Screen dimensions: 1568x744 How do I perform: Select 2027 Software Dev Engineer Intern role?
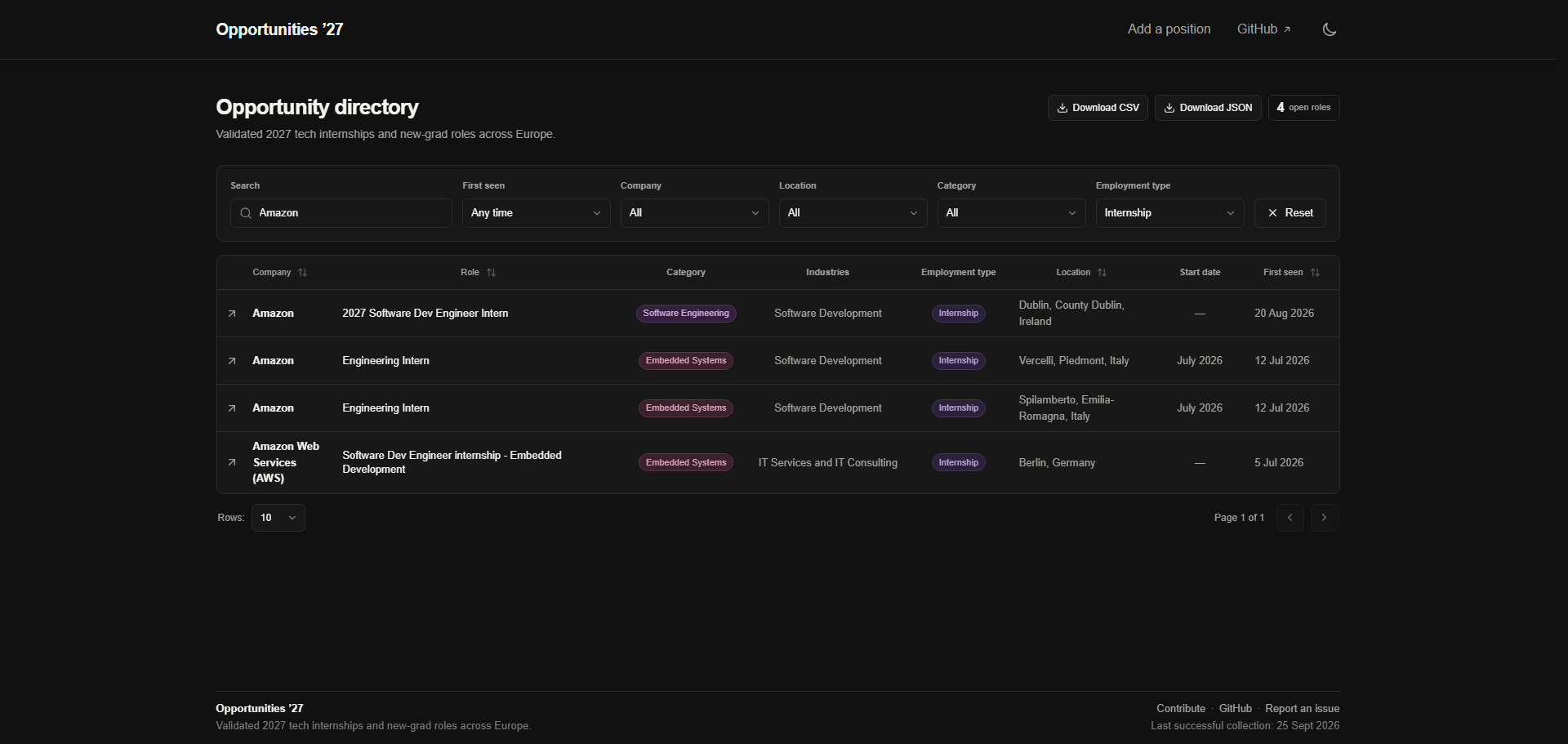click(x=425, y=314)
